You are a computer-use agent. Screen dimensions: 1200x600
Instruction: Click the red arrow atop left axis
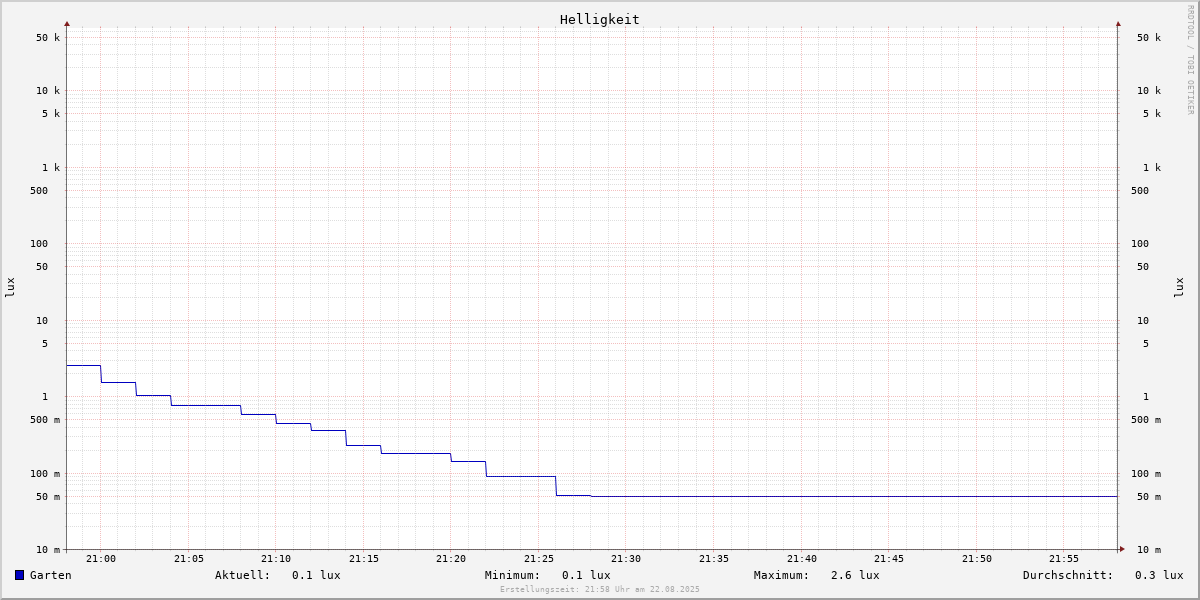pos(67,23)
